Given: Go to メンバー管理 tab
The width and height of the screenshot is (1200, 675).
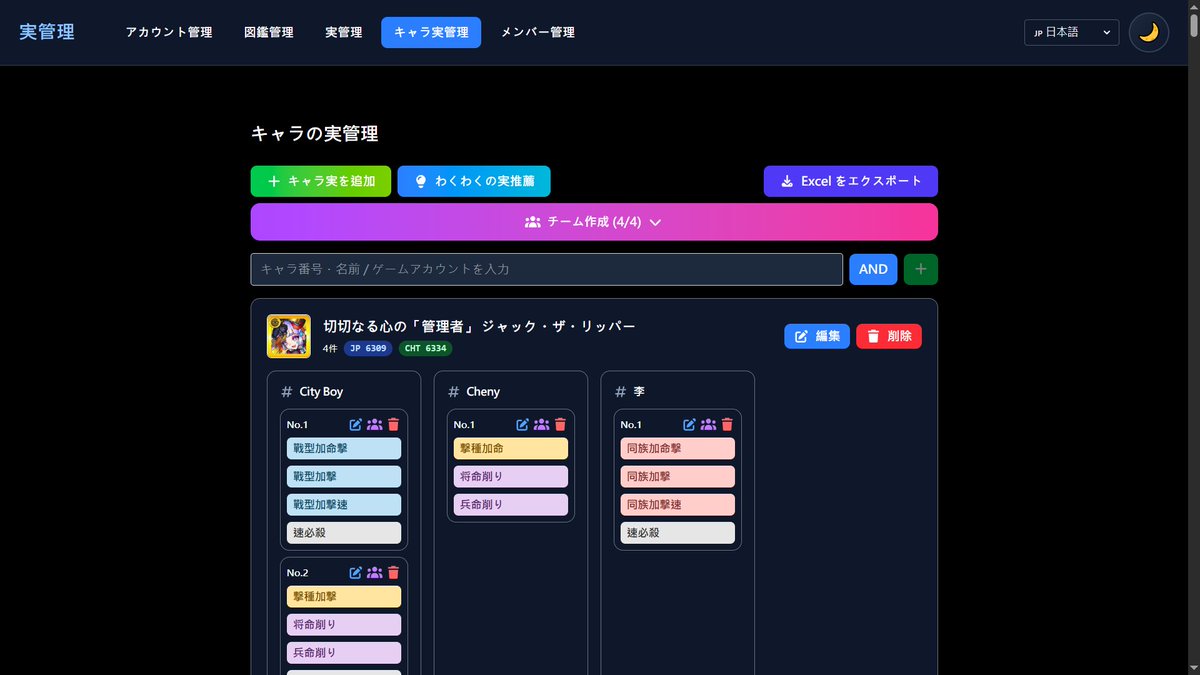Looking at the screenshot, I should click(538, 32).
